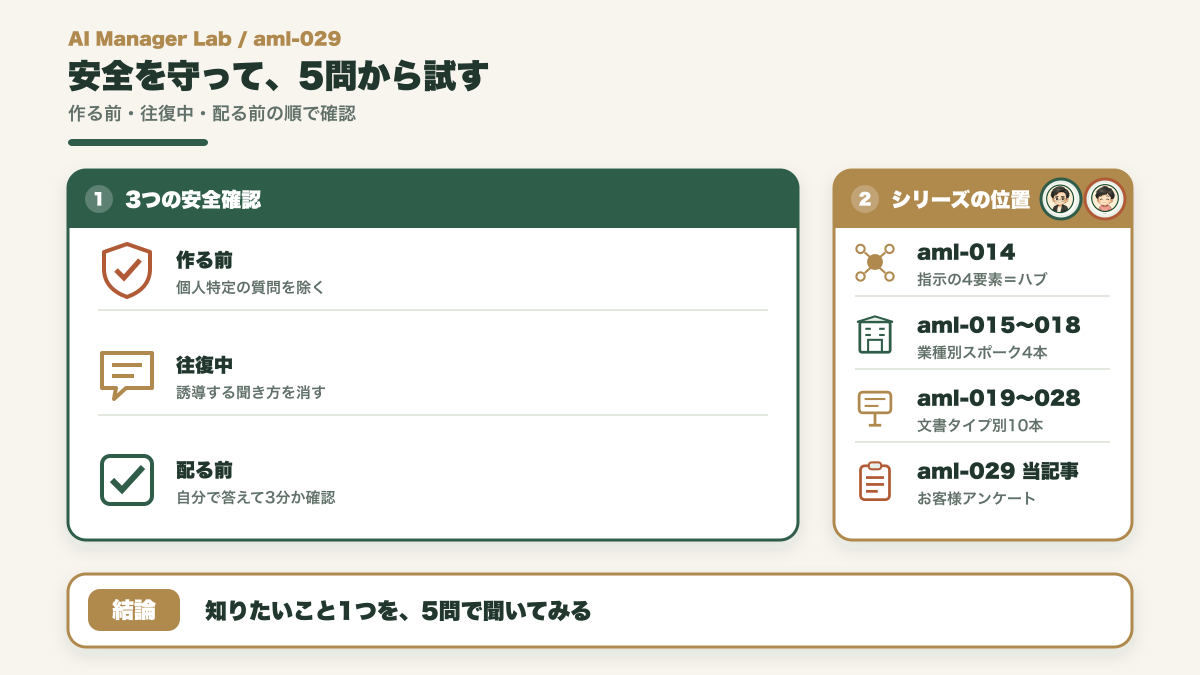Click the aml-019〜028 entry title
This screenshot has width=1200, height=675.
(x=999, y=398)
